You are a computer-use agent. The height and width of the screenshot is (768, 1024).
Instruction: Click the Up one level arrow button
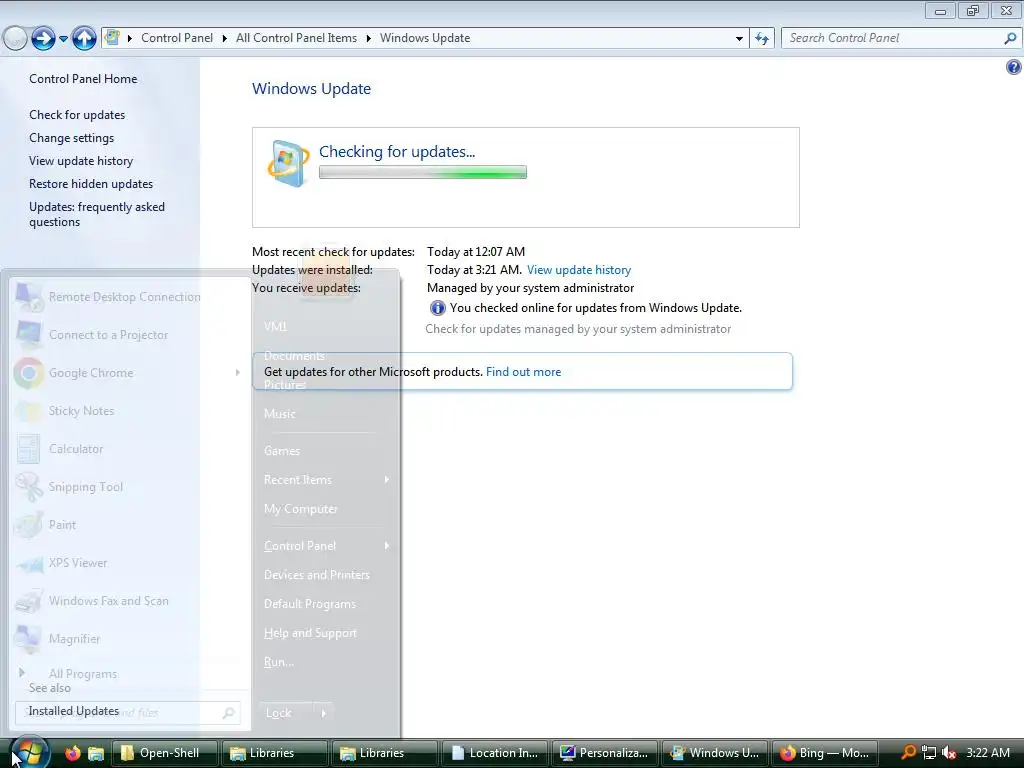(x=84, y=39)
